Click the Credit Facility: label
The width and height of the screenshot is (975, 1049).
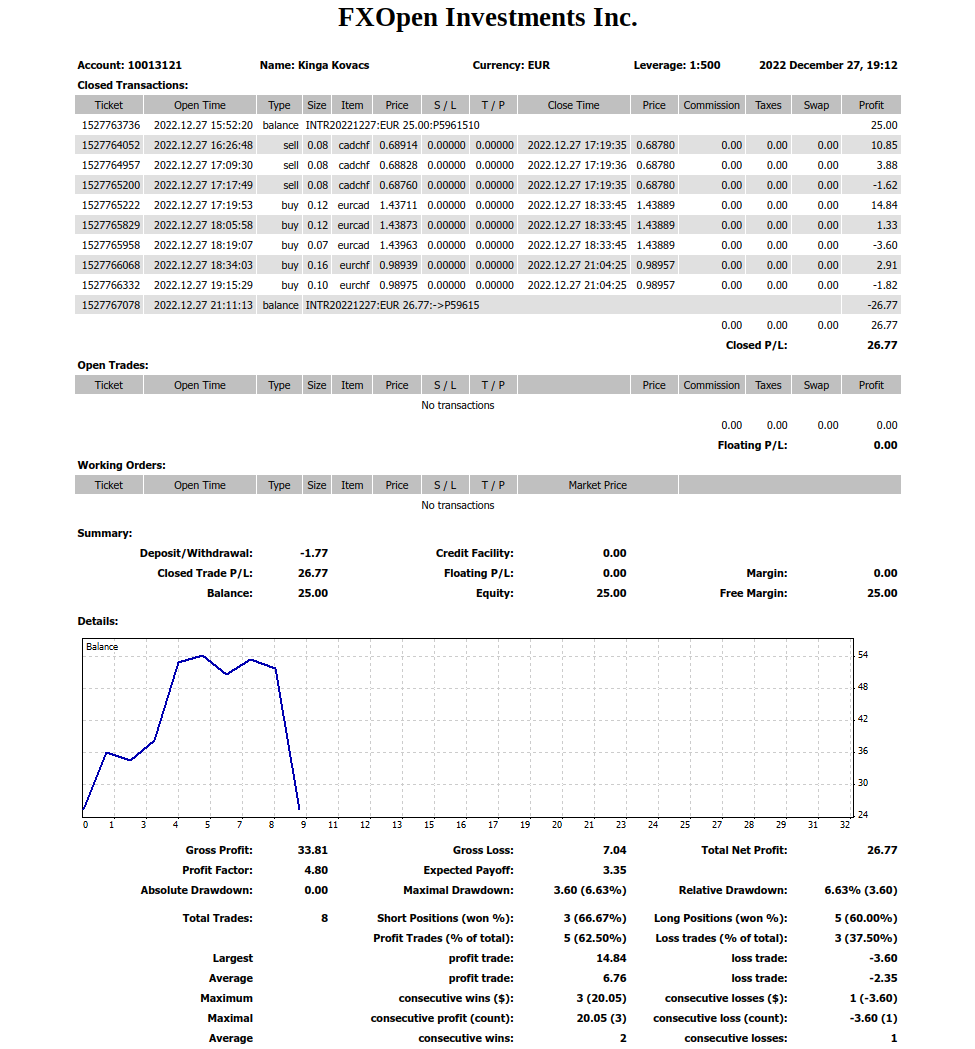click(474, 553)
